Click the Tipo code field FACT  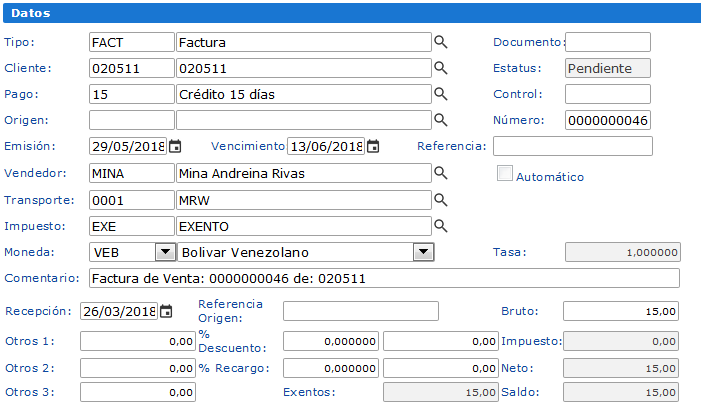(131, 42)
